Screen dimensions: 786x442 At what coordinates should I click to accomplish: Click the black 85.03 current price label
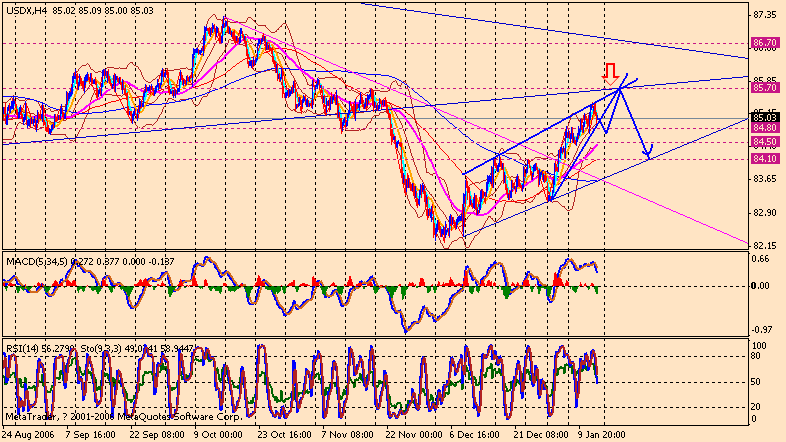pyautogui.click(x=765, y=118)
